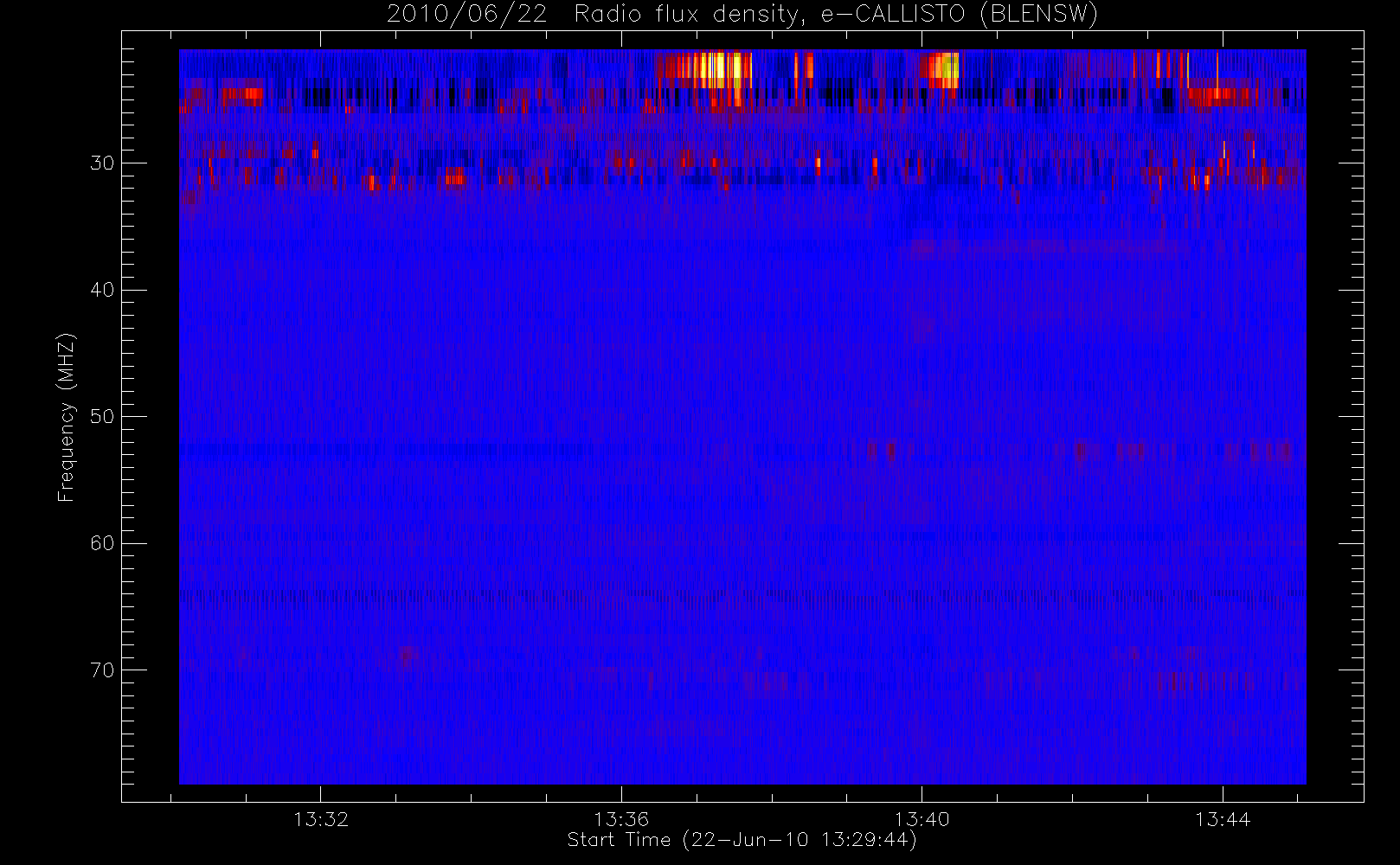Click the 13:40 time tick label

point(922,819)
